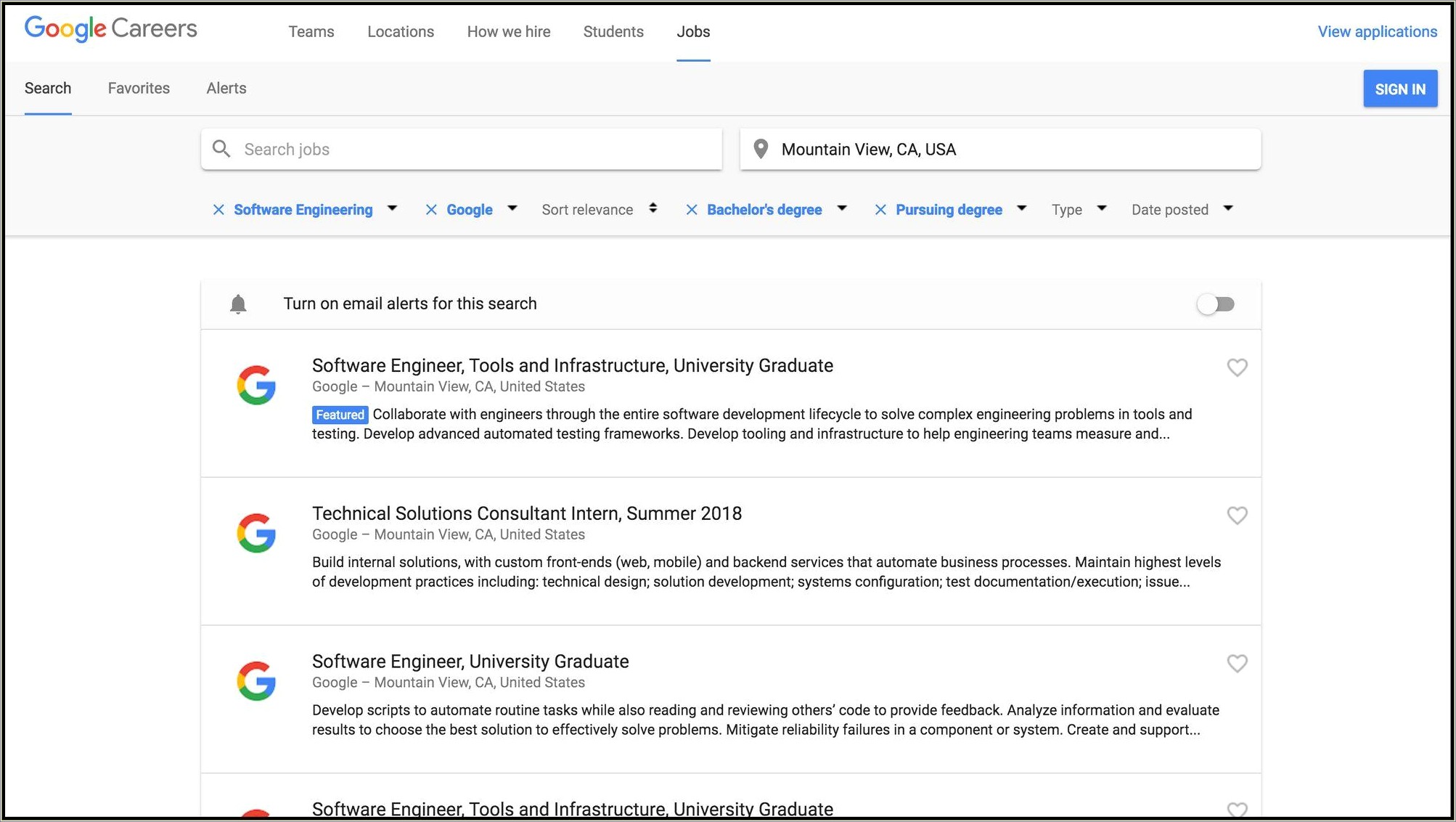This screenshot has width=1456, height=822.
Task: Remove the Bachelor's degree filter tag
Action: click(692, 209)
